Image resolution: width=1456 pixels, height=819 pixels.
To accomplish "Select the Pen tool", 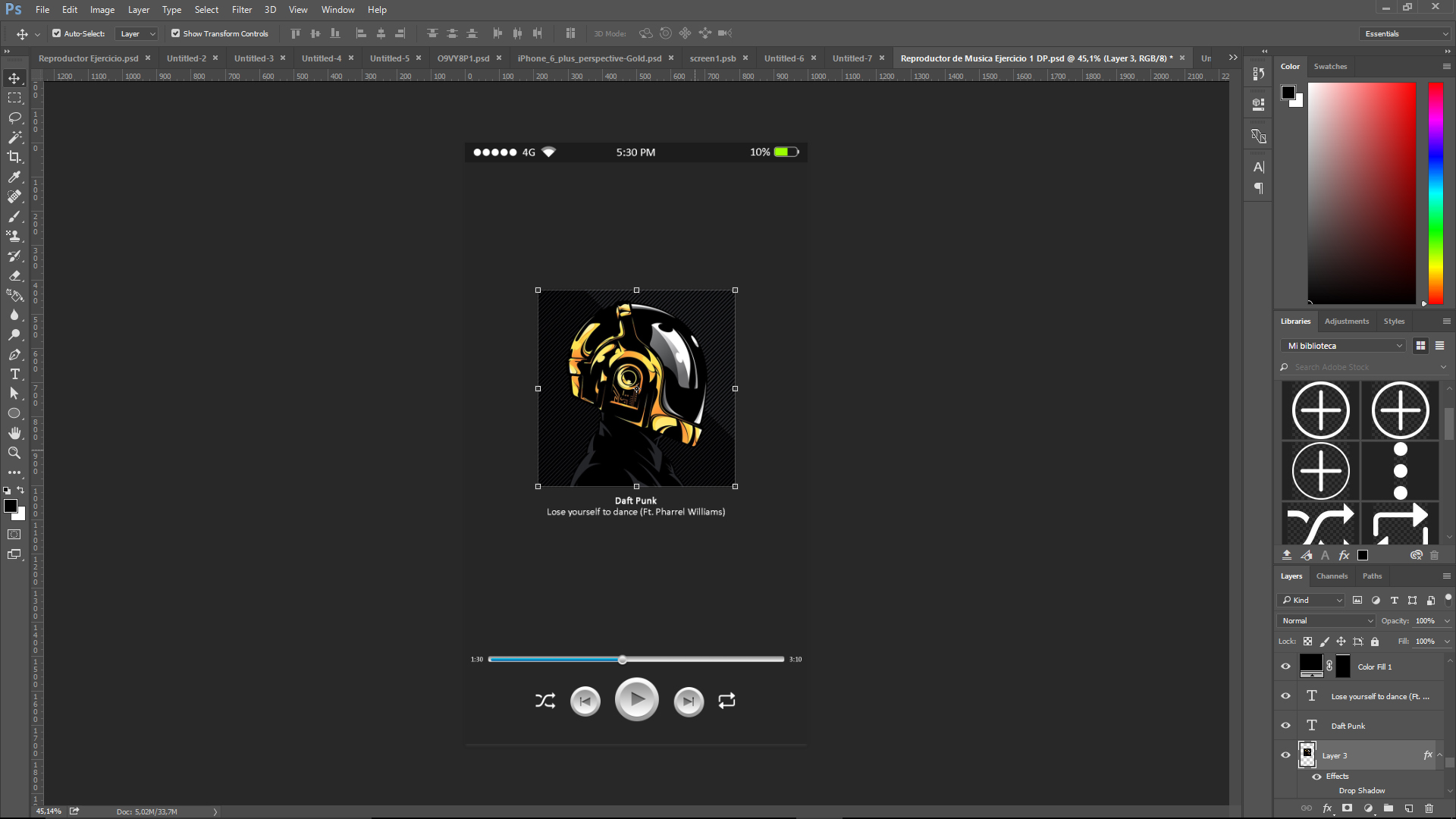I will pyautogui.click(x=14, y=354).
